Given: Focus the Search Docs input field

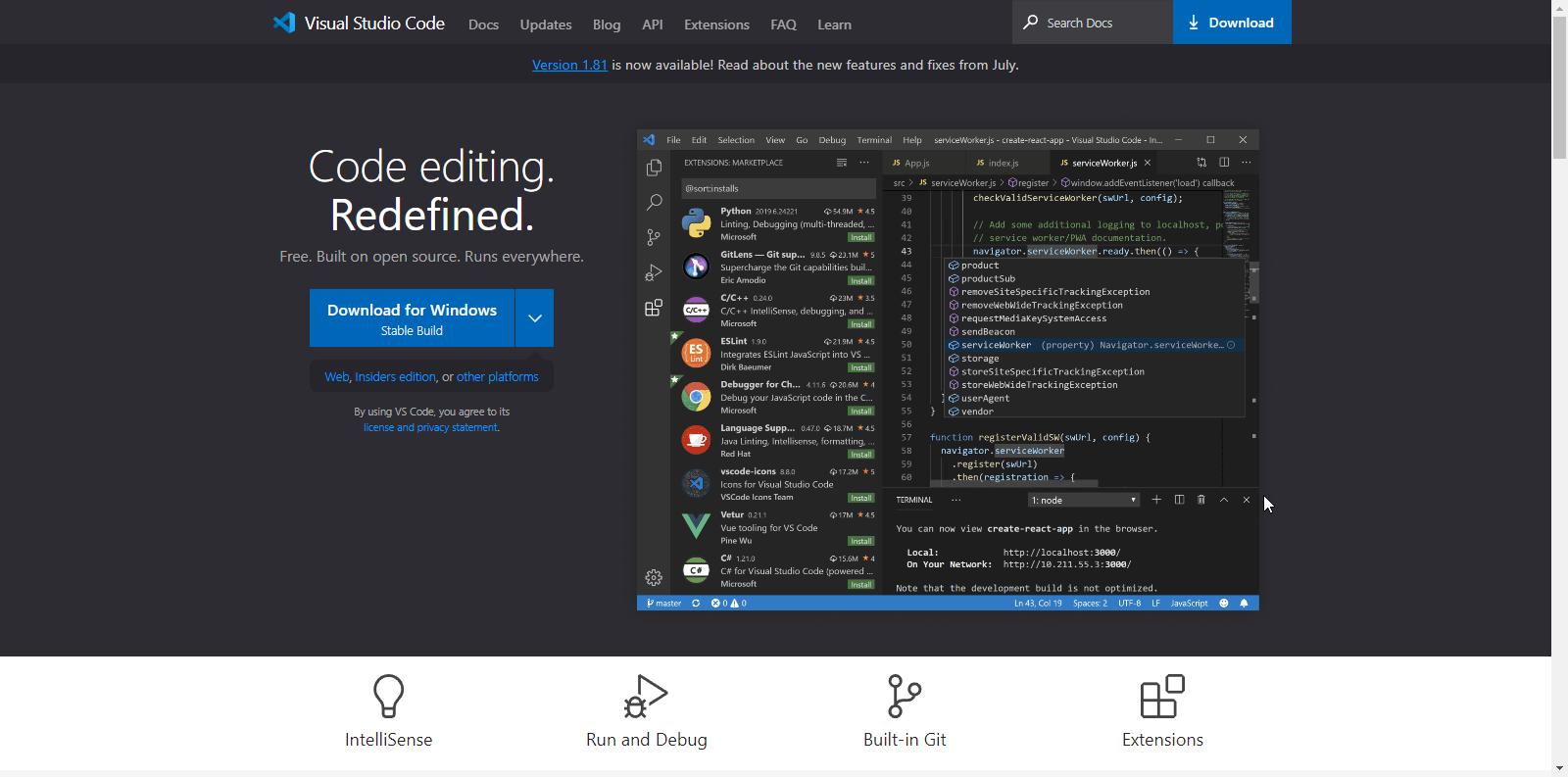Looking at the screenshot, I should pos(1093,22).
